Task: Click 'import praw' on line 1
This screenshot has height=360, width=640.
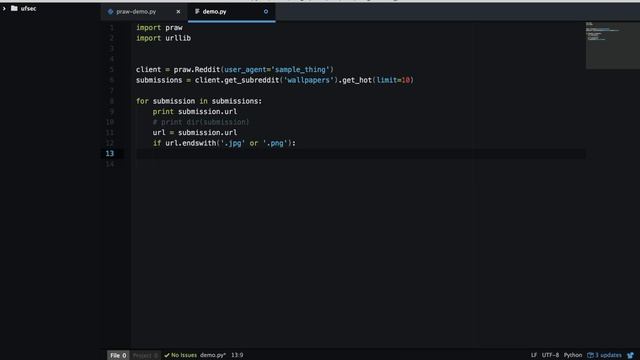Action: tap(159, 28)
